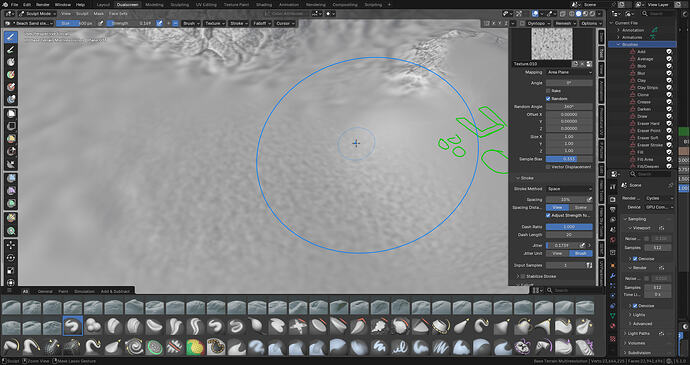Click the asset shelf search field
The width and height of the screenshot is (690, 365).
pyautogui.click(x=574, y=291)
